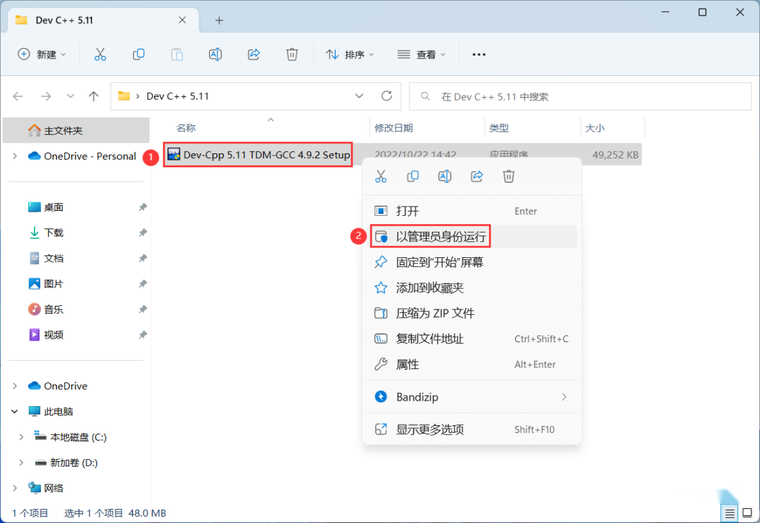Open 下载 in quick access
Screen dimensions: 760x523
tap(46, 233)
